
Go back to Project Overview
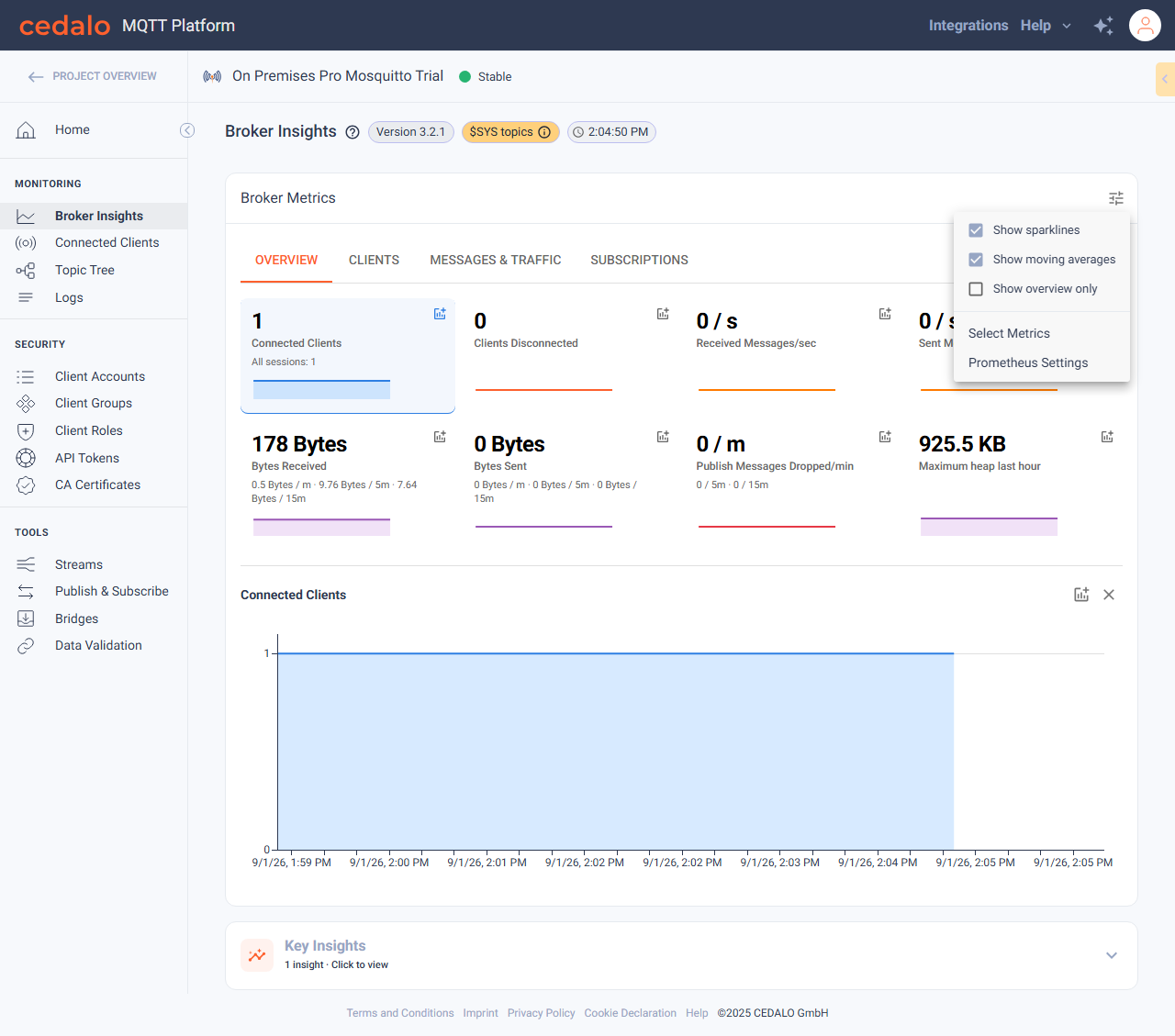click(x=93, y=76)
